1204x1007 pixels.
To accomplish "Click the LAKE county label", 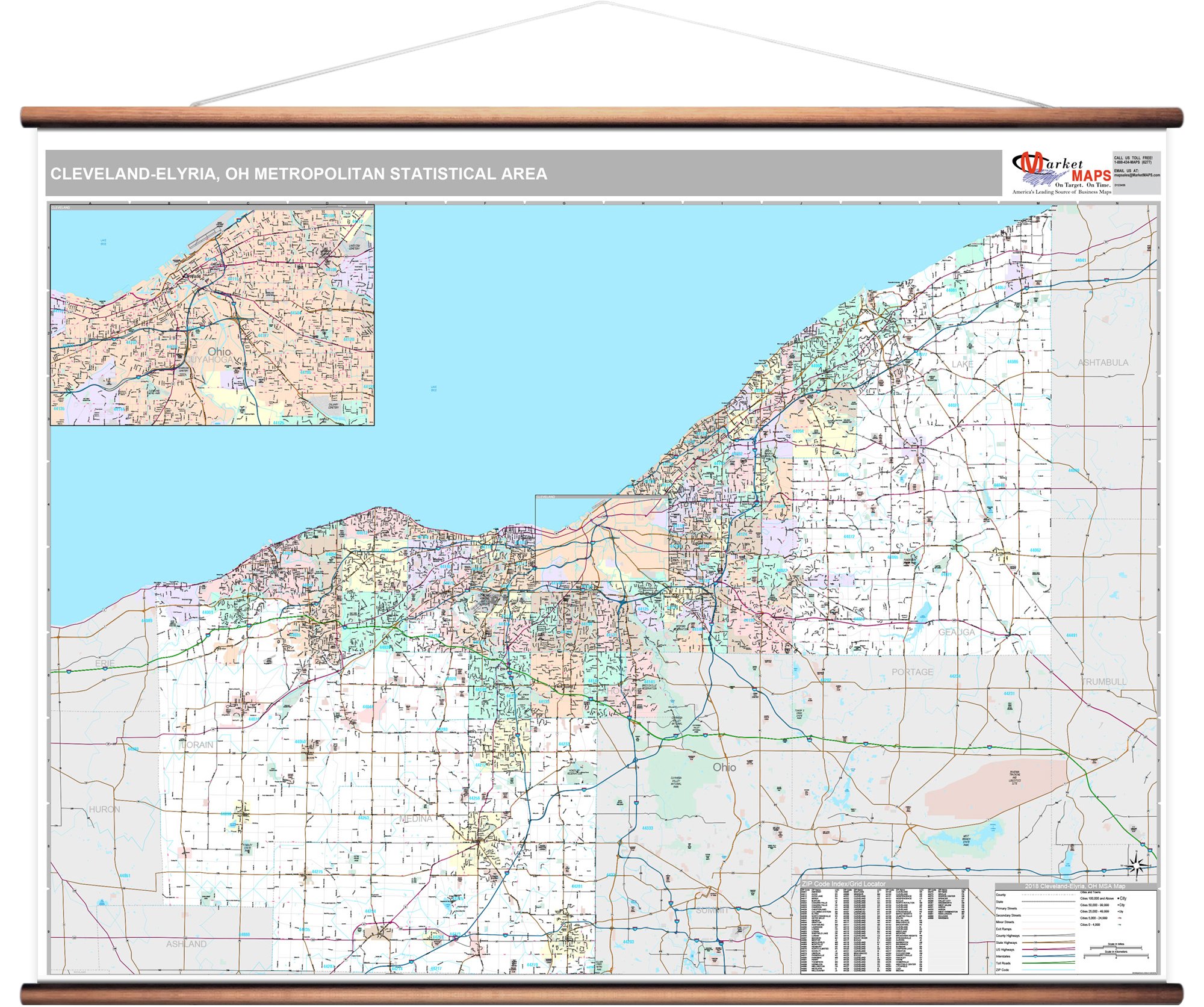I will 962,364.
